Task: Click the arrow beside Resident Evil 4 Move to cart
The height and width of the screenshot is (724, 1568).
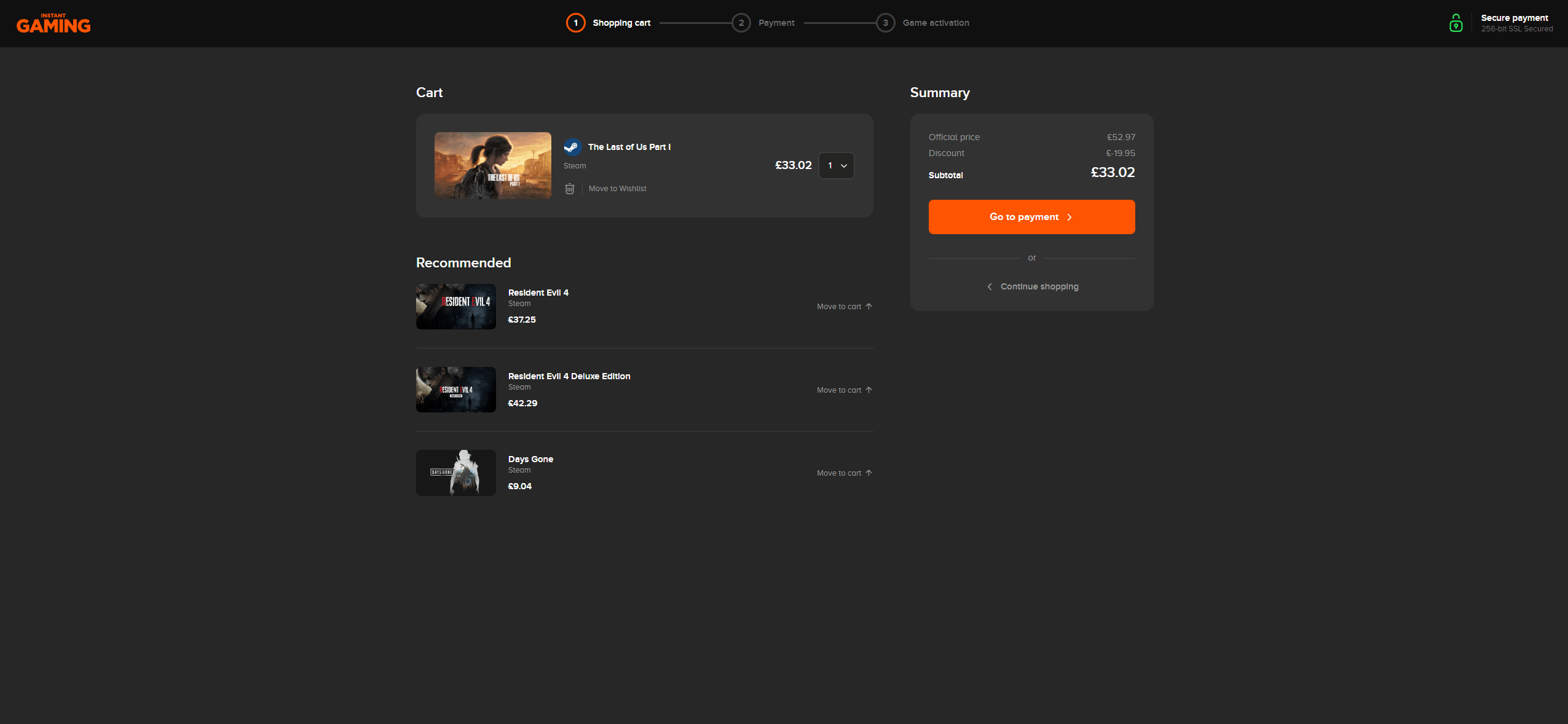Action: pyautogui.click(x=869, y=306)
